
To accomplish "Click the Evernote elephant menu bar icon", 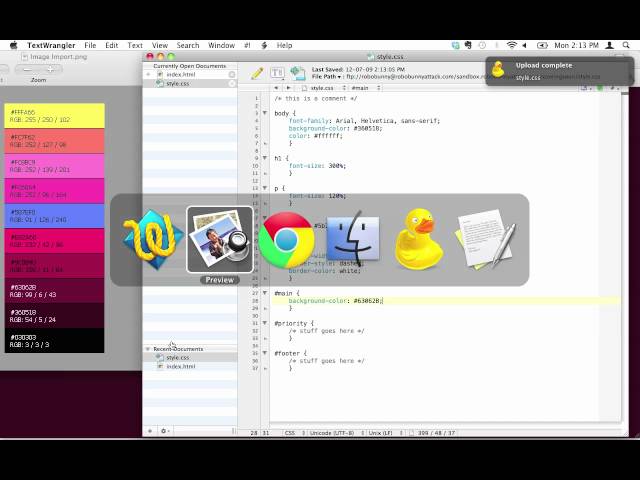I will tap(468, 45).
